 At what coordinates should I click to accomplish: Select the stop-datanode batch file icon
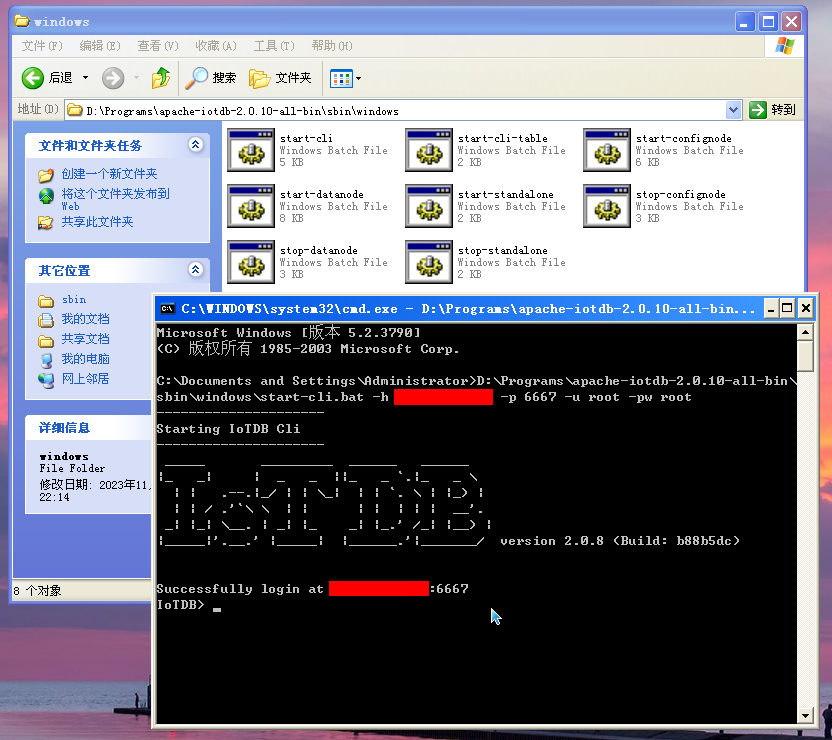(x=251, y=262)
